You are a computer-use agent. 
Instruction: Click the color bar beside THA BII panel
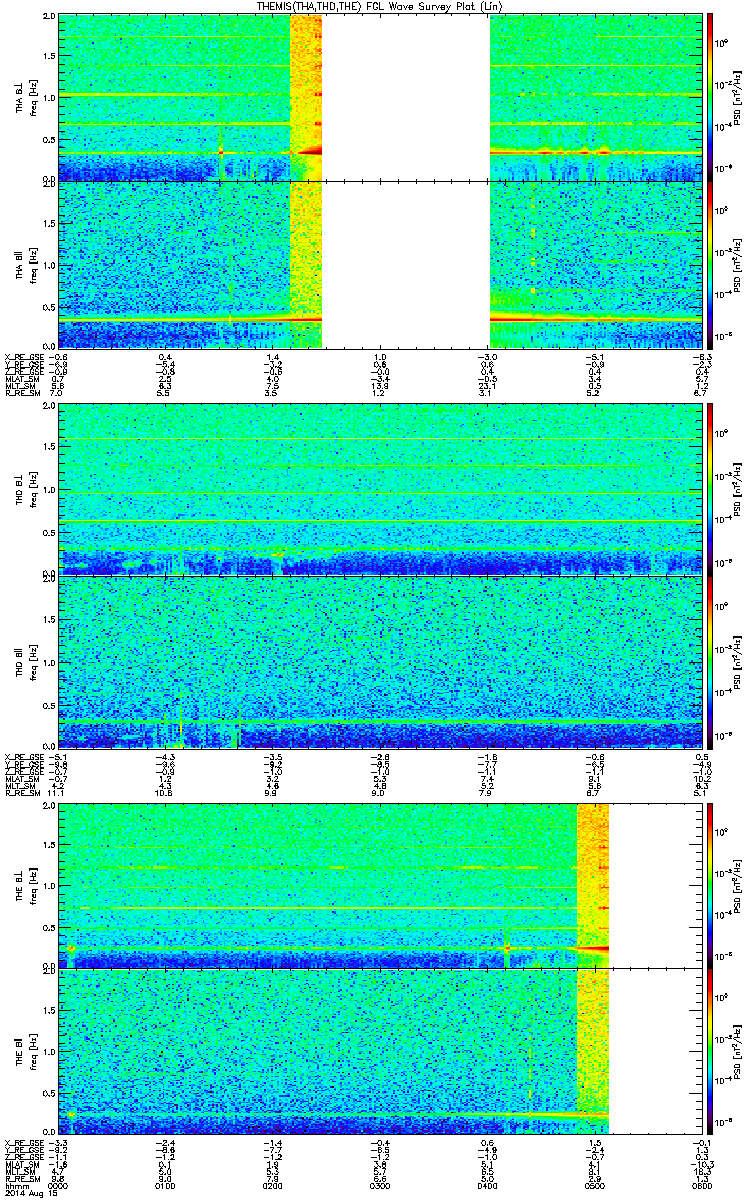(x=710, y=264)
